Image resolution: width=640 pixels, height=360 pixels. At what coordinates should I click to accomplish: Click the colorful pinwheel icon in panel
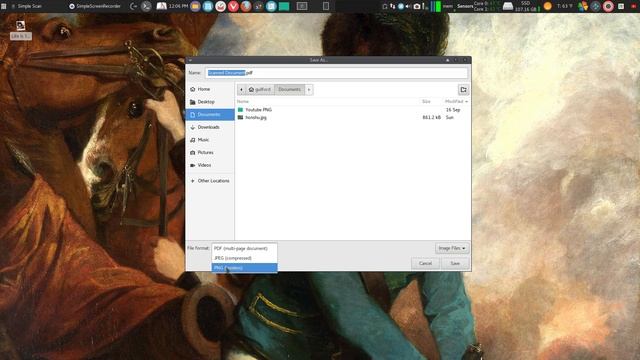[x=582, y=6]
